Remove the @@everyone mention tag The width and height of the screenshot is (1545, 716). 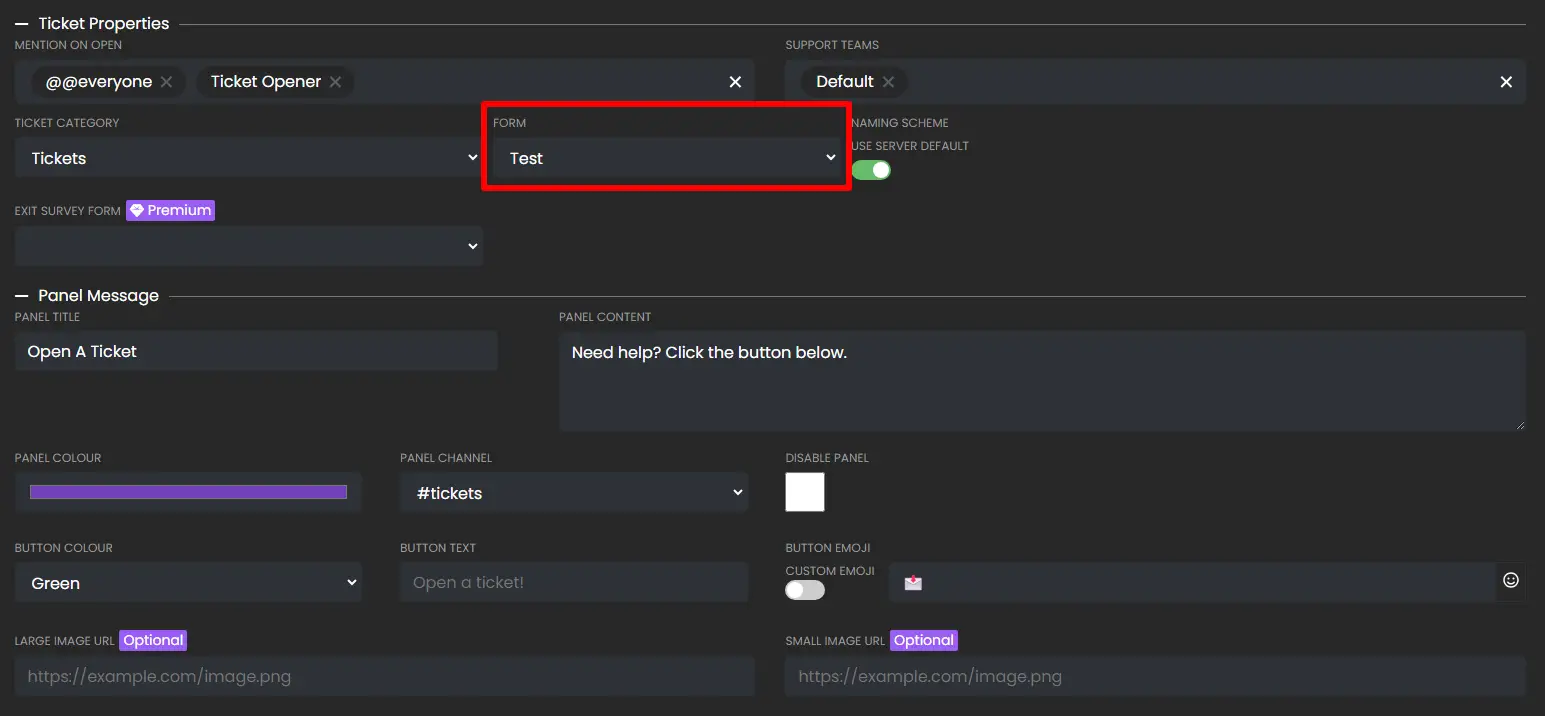166,82
